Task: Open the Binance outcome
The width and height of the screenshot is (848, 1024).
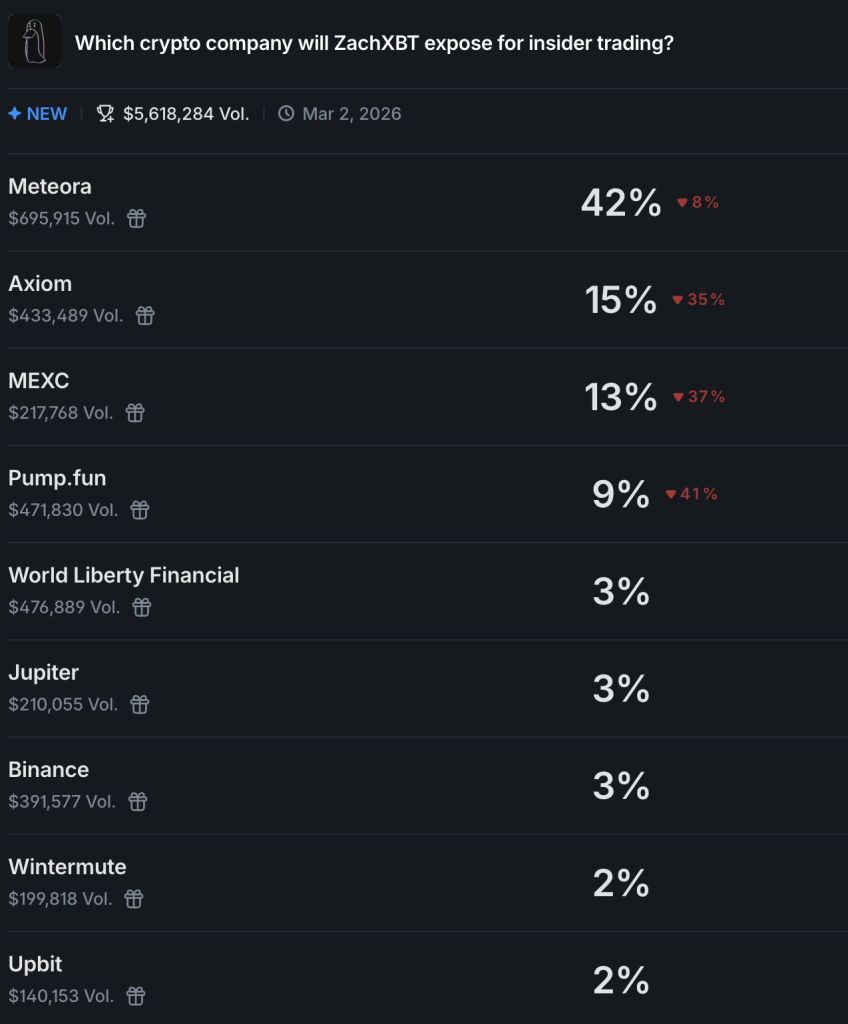Action: click(49, 770)
